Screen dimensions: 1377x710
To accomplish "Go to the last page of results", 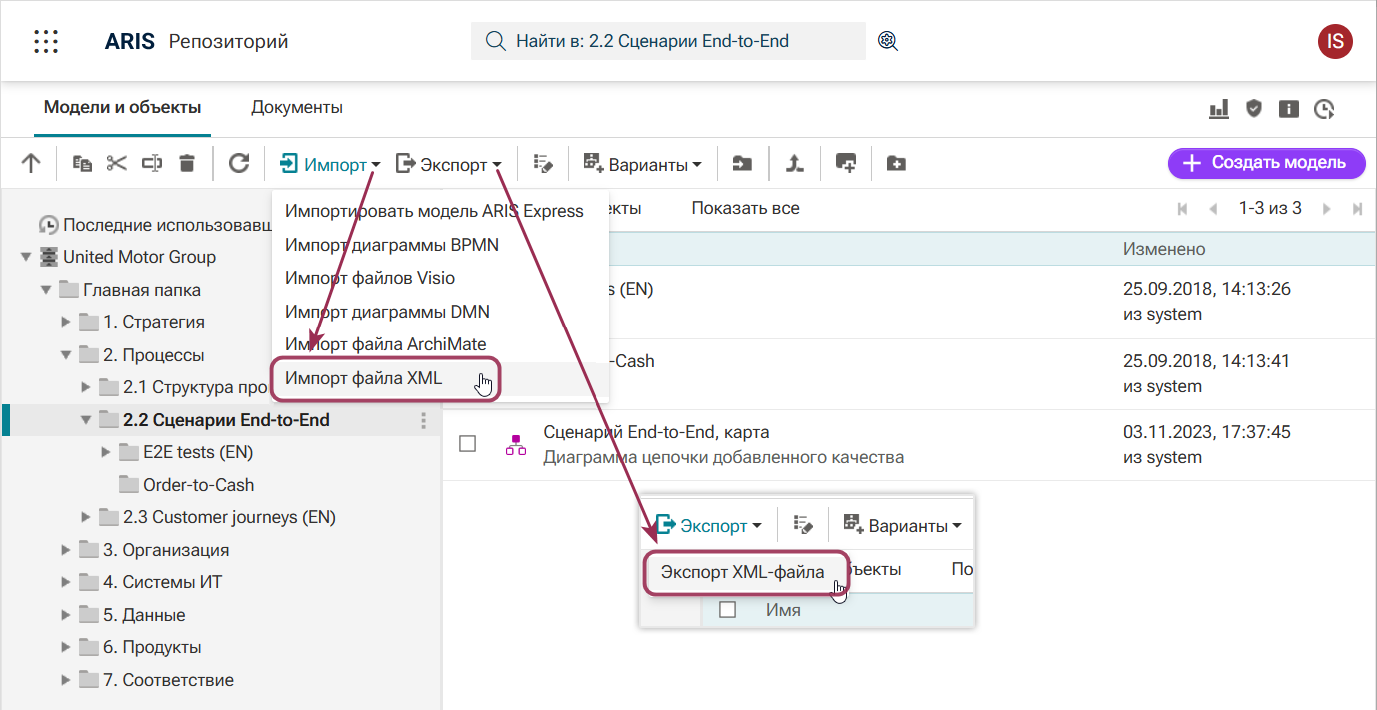I will 1357,209.
